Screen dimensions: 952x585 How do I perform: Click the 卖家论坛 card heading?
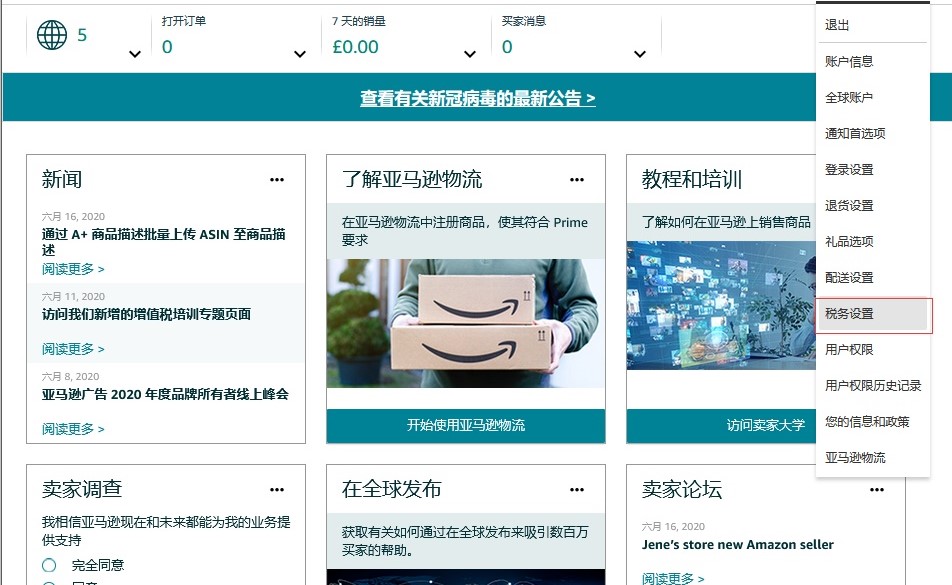coord(682,489)
